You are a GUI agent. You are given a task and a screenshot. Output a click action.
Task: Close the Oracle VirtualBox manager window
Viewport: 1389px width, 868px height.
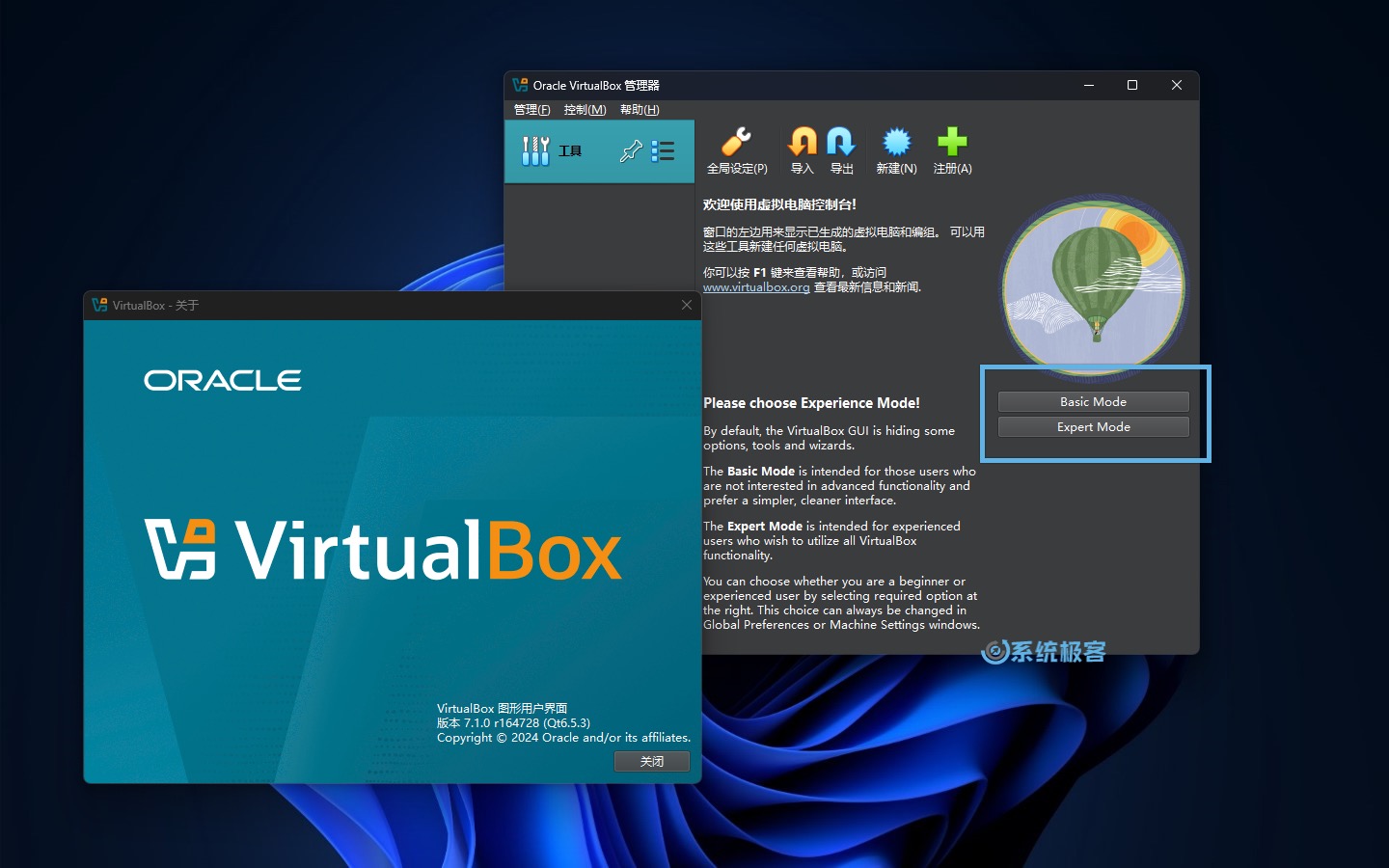[1177, 85]
